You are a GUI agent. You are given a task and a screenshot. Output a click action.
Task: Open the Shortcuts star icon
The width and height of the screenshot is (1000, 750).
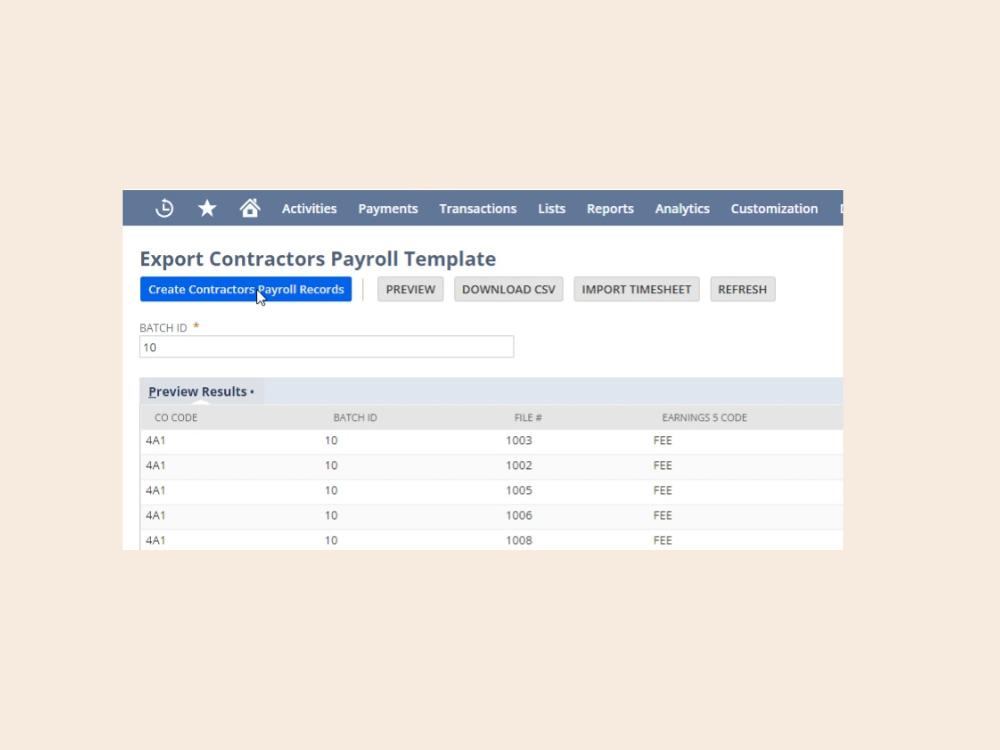coord(207,208)
